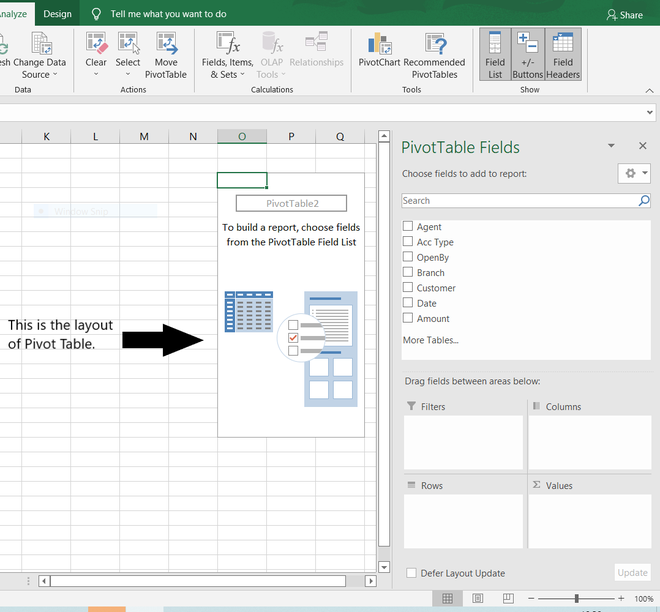Expand the Clear dropdown arrow

pos(96,75)
